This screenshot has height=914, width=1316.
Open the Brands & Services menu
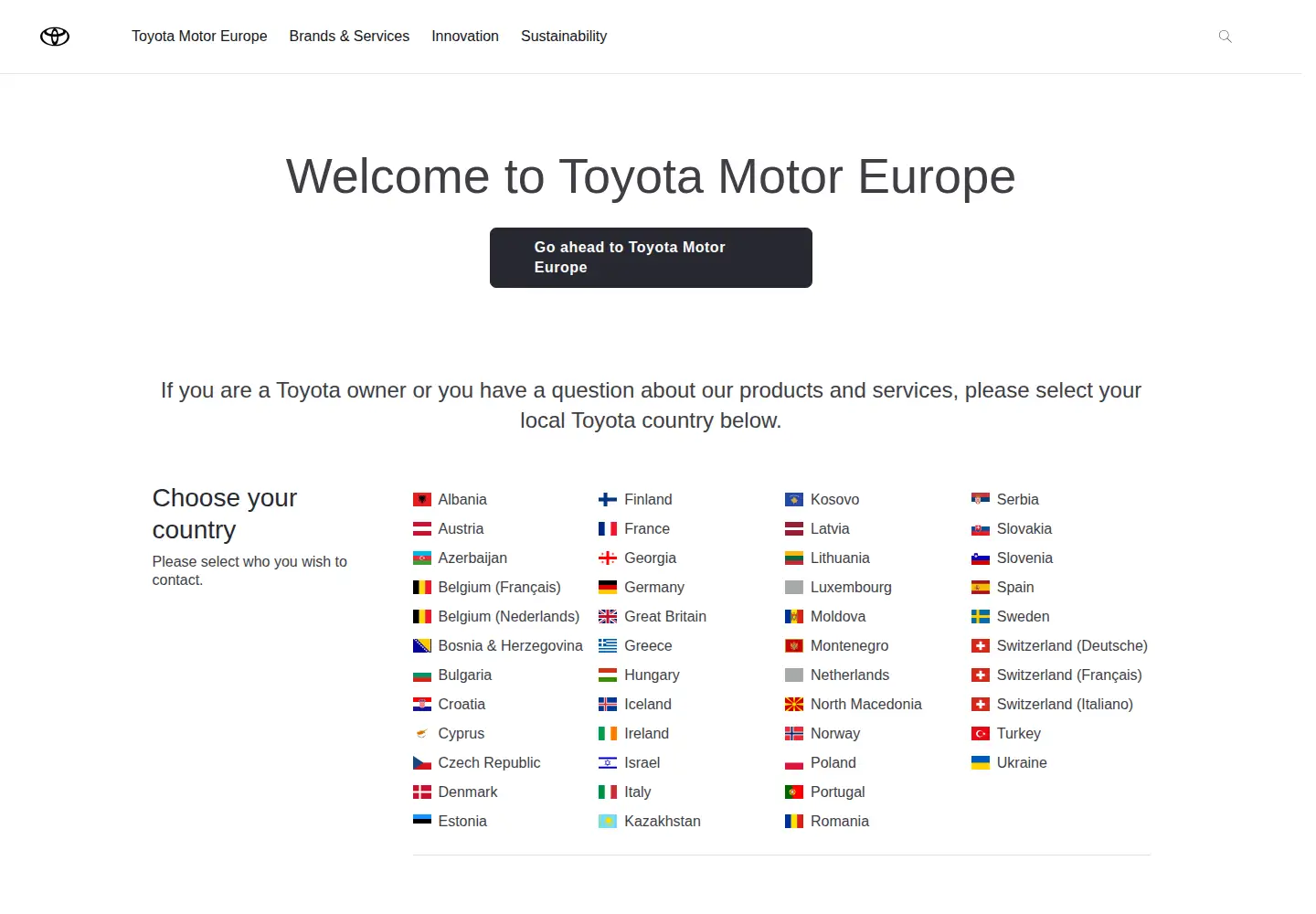click(349, 37)
